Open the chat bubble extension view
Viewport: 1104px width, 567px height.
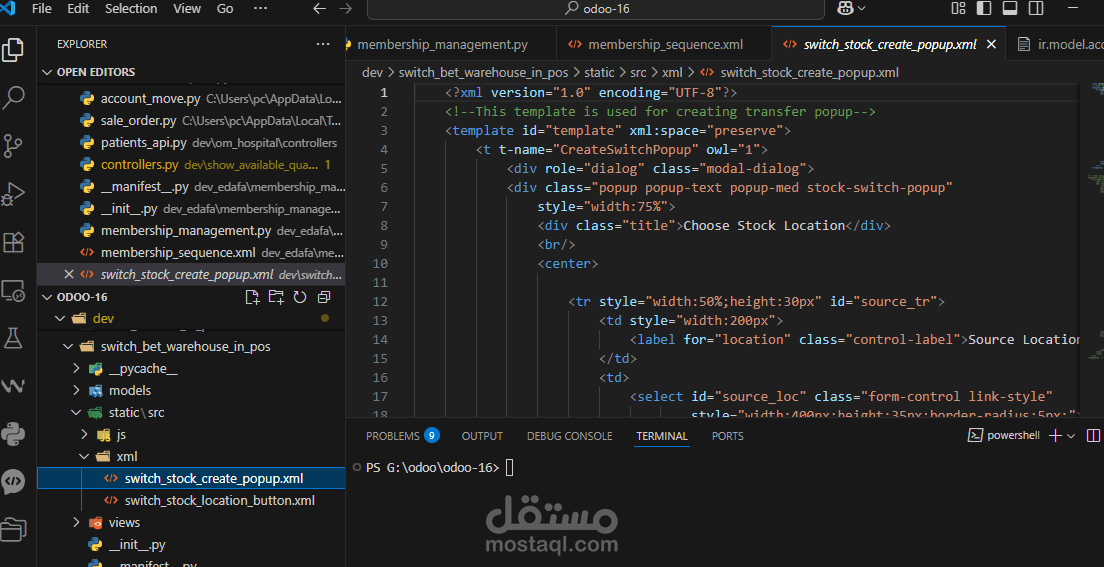(x=13, y=482)
